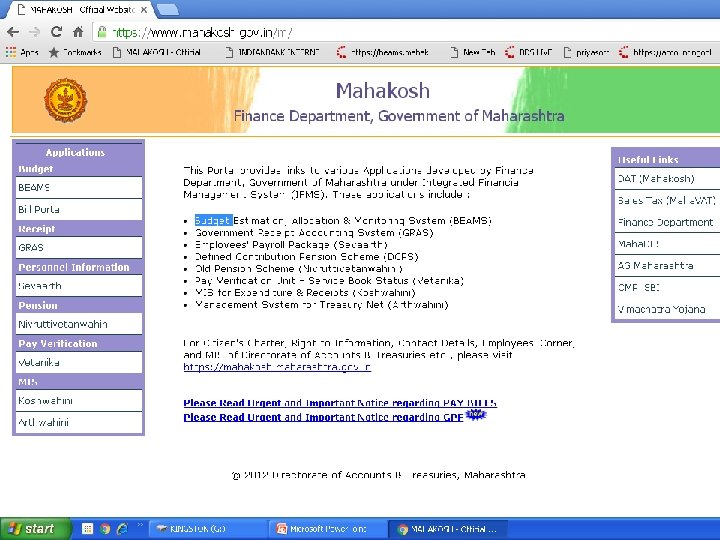720x540 pixels.
Task: Click the browser forward arrow
Action: coord(34,32)
